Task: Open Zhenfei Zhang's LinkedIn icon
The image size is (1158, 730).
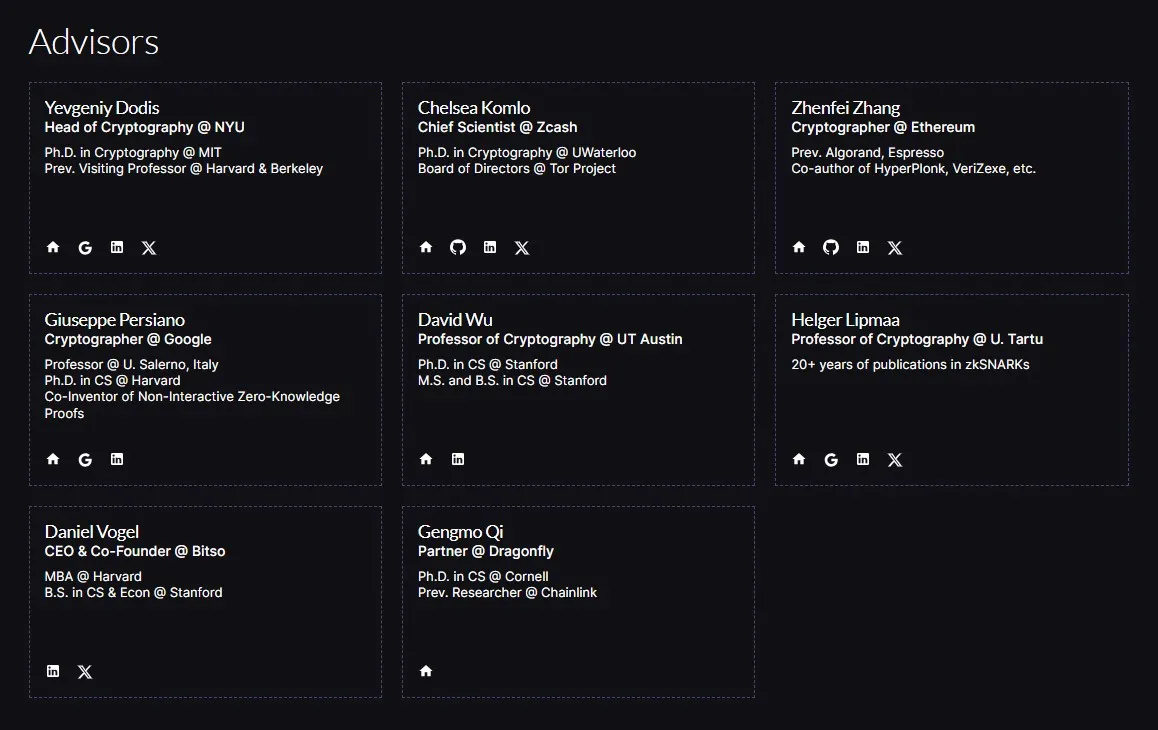Action: pos(862,247)
